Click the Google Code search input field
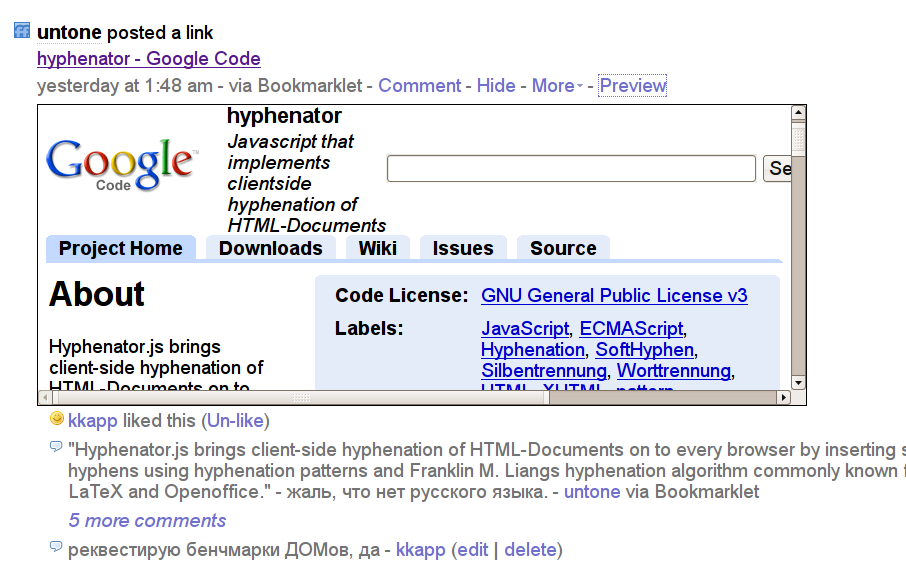This screenshot has width=906, height=563. 571,168
